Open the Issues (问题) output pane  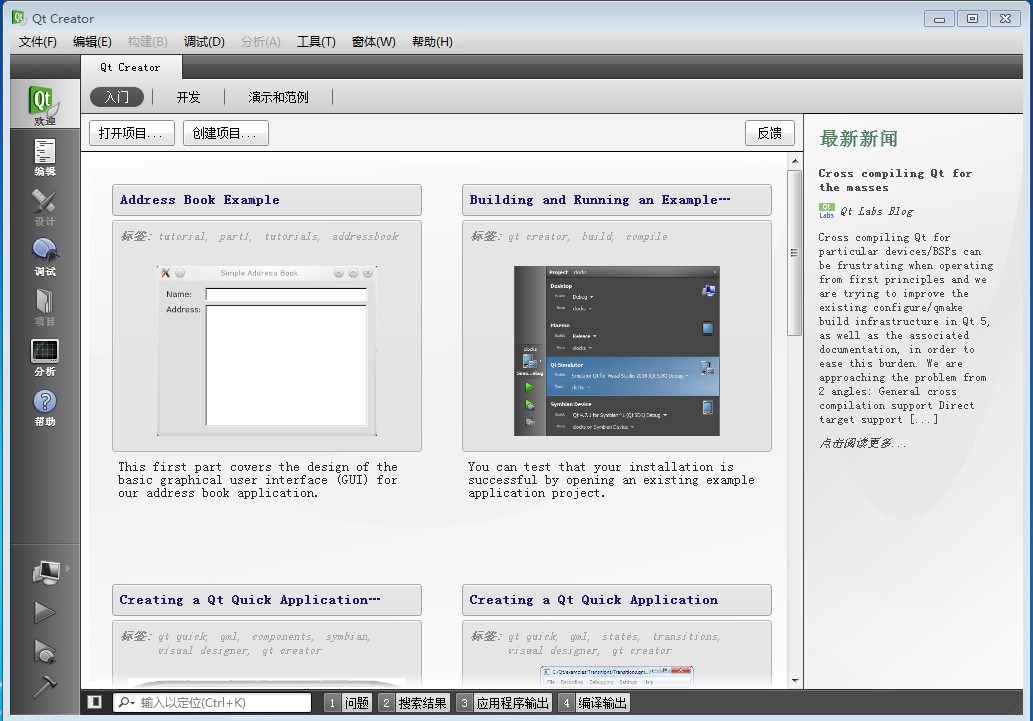click(349, 703)
